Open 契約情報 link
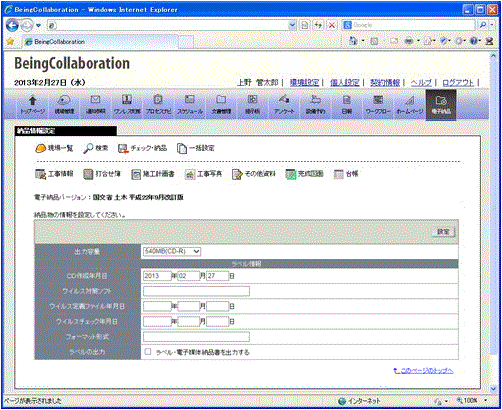The width and height of the screenshot is (502, 410). (x=385, y=82)
